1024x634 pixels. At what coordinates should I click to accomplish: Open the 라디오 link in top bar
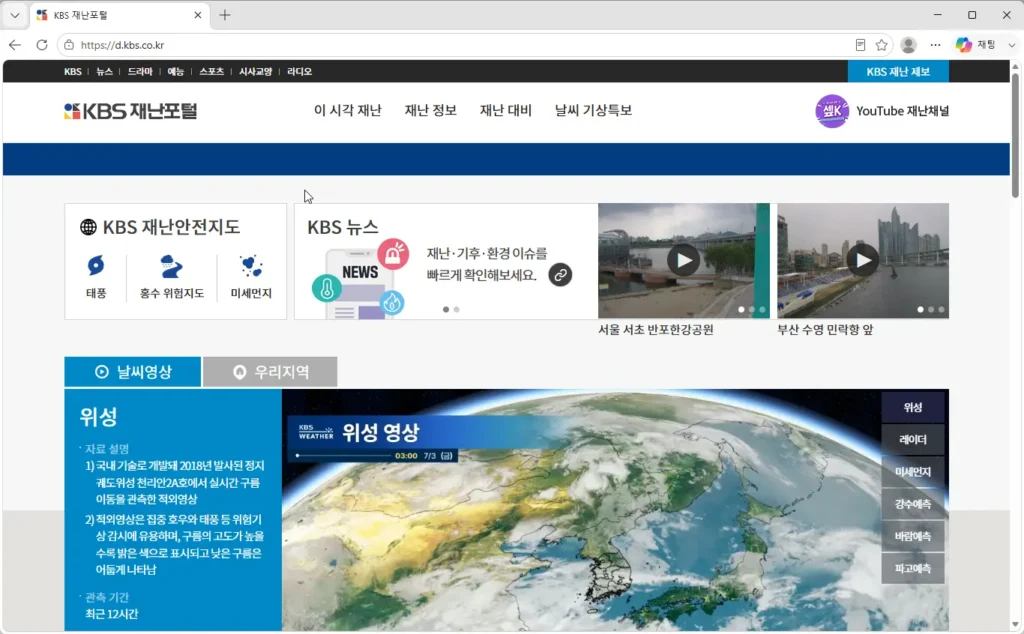click(x=299, y=71)
